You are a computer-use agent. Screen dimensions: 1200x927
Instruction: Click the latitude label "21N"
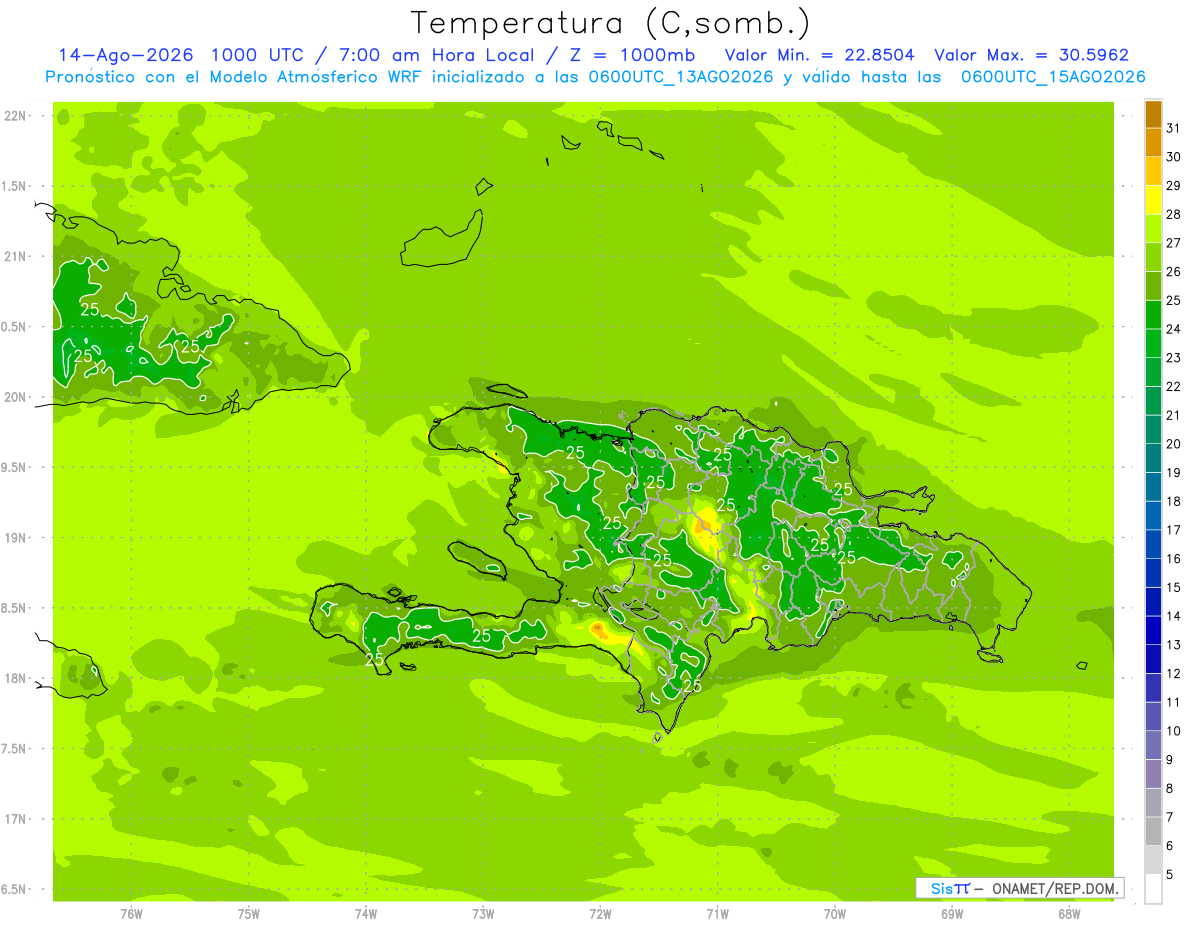[x=14, y=256]
